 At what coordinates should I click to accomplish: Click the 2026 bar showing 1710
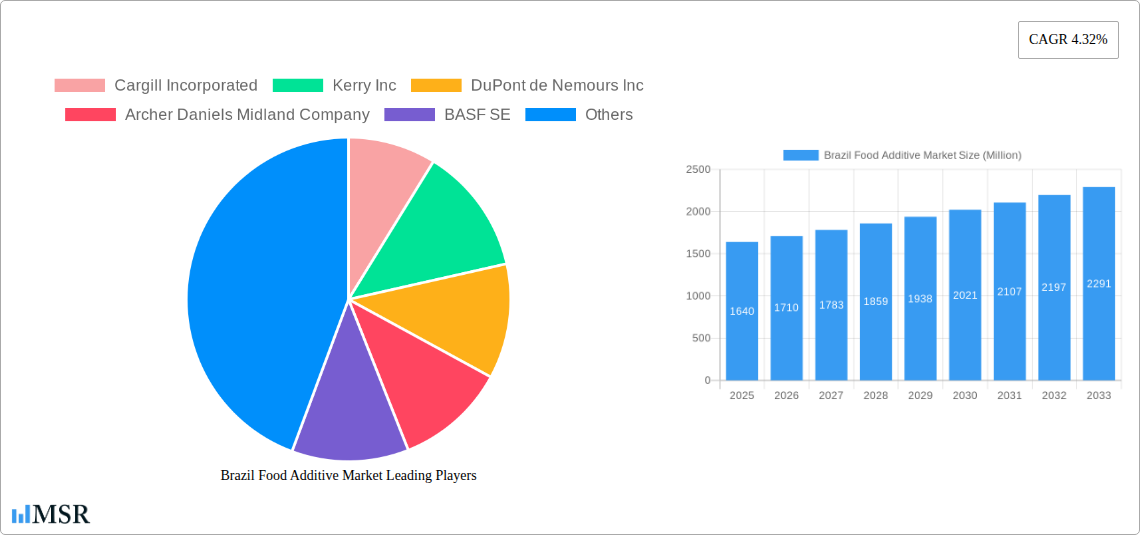point(787,308)
